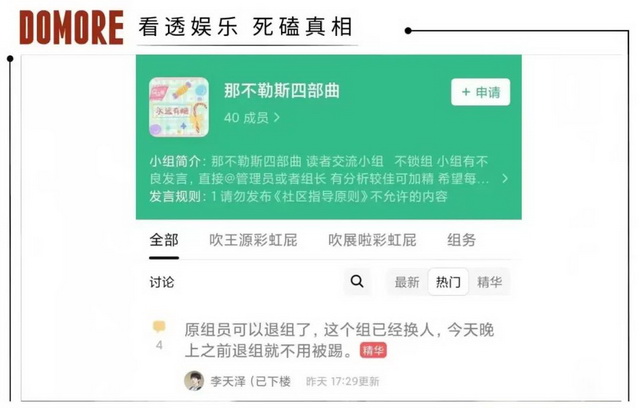Select the 热门 sort option

pos(448,282)
